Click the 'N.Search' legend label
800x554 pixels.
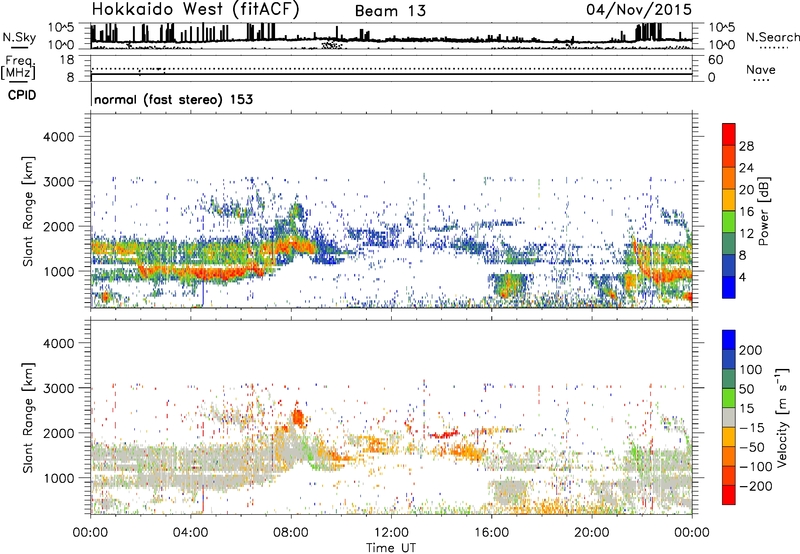772,37
